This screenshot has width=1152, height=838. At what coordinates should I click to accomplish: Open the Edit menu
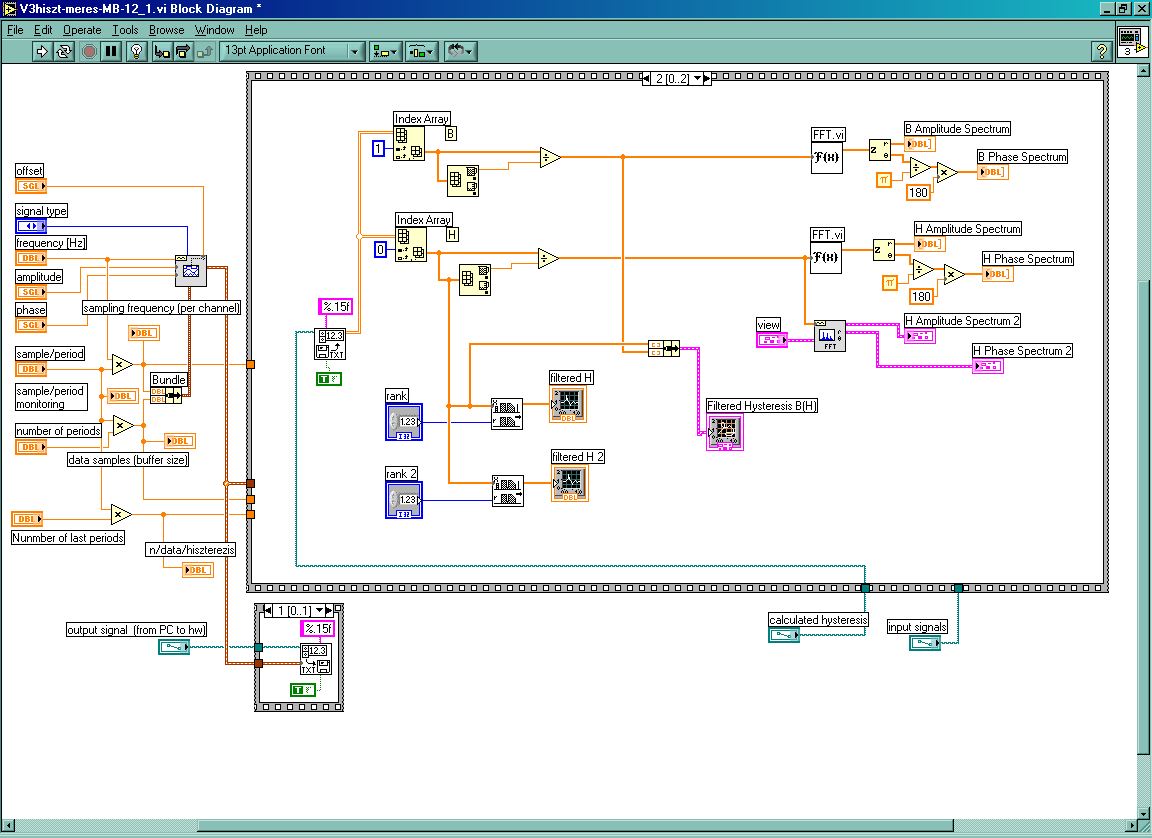pyautogui.click(x=43, y=30)
